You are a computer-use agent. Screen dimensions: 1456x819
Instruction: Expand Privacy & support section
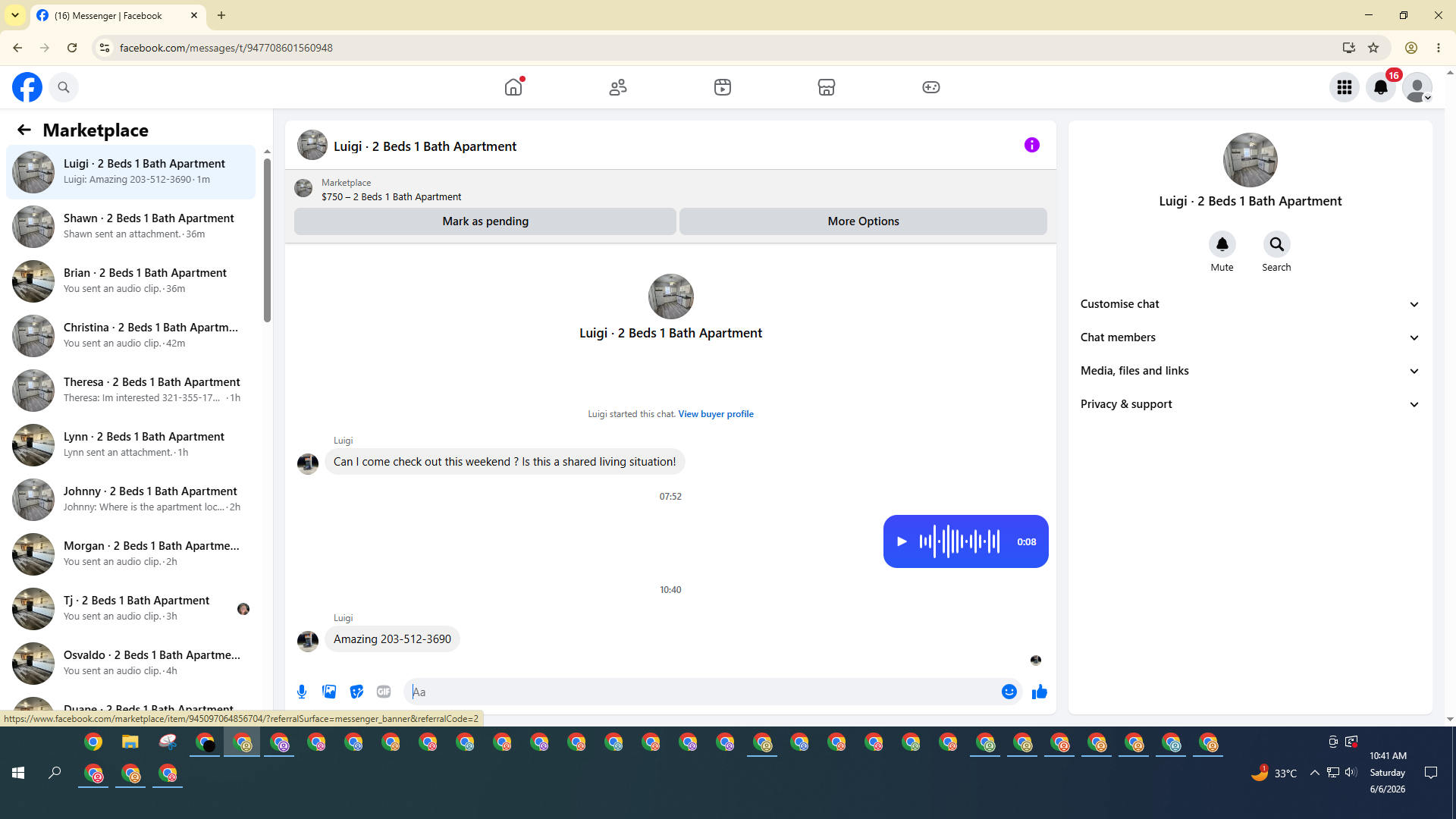(1250, 404)
